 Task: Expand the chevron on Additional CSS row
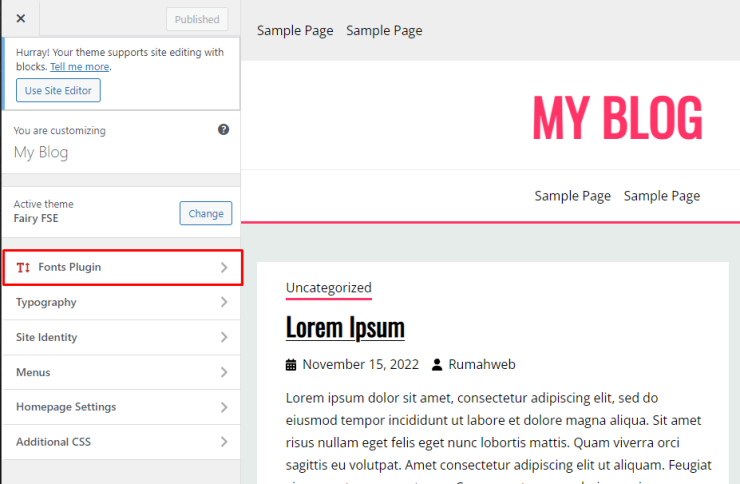(x=224, y=442)
